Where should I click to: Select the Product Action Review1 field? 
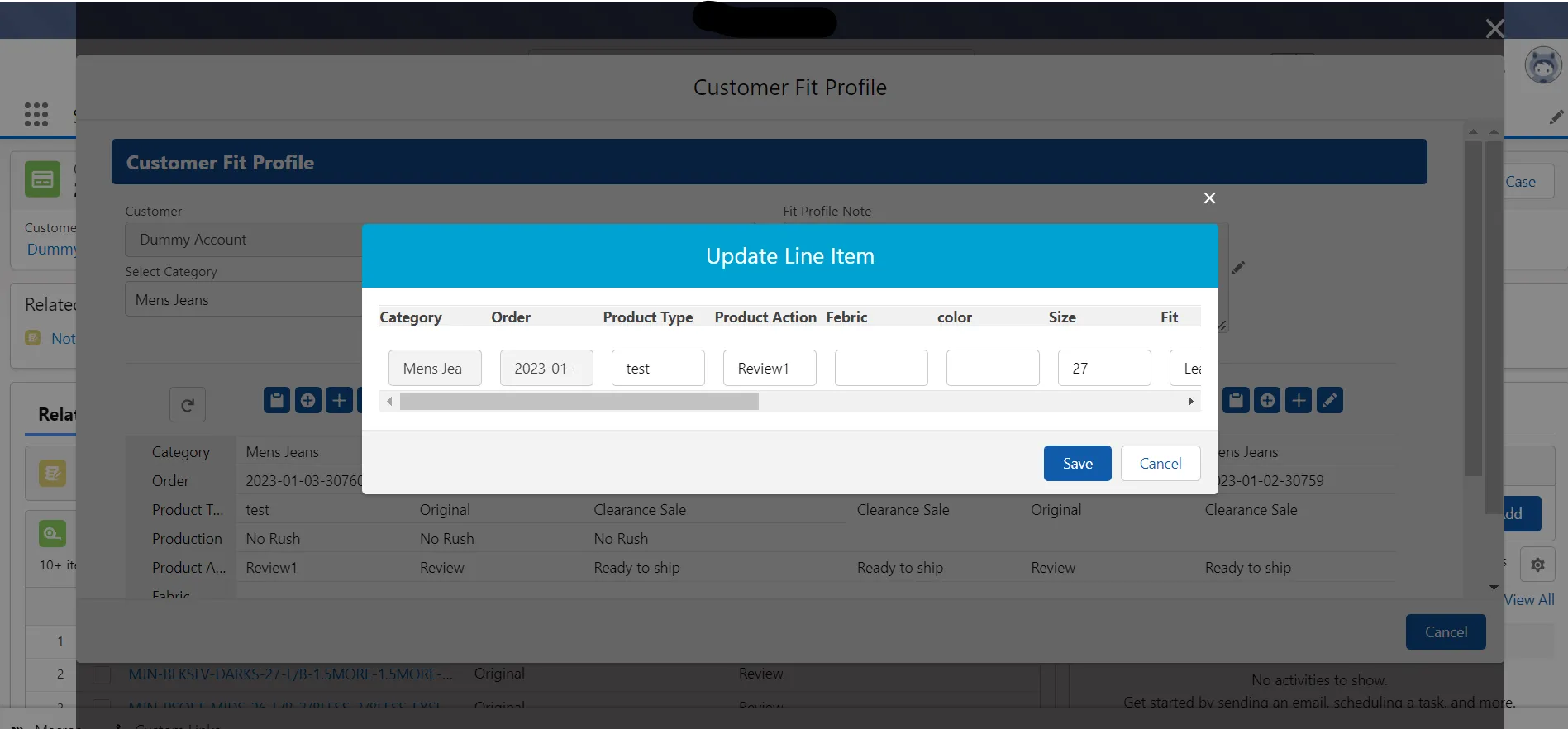[x=770, y=369]
